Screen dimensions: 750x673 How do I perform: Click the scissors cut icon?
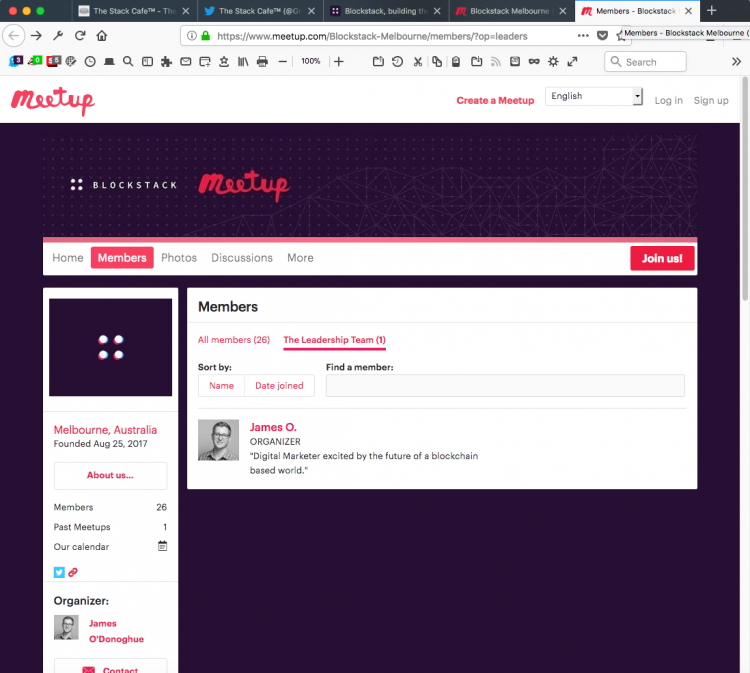coord(418,61)
